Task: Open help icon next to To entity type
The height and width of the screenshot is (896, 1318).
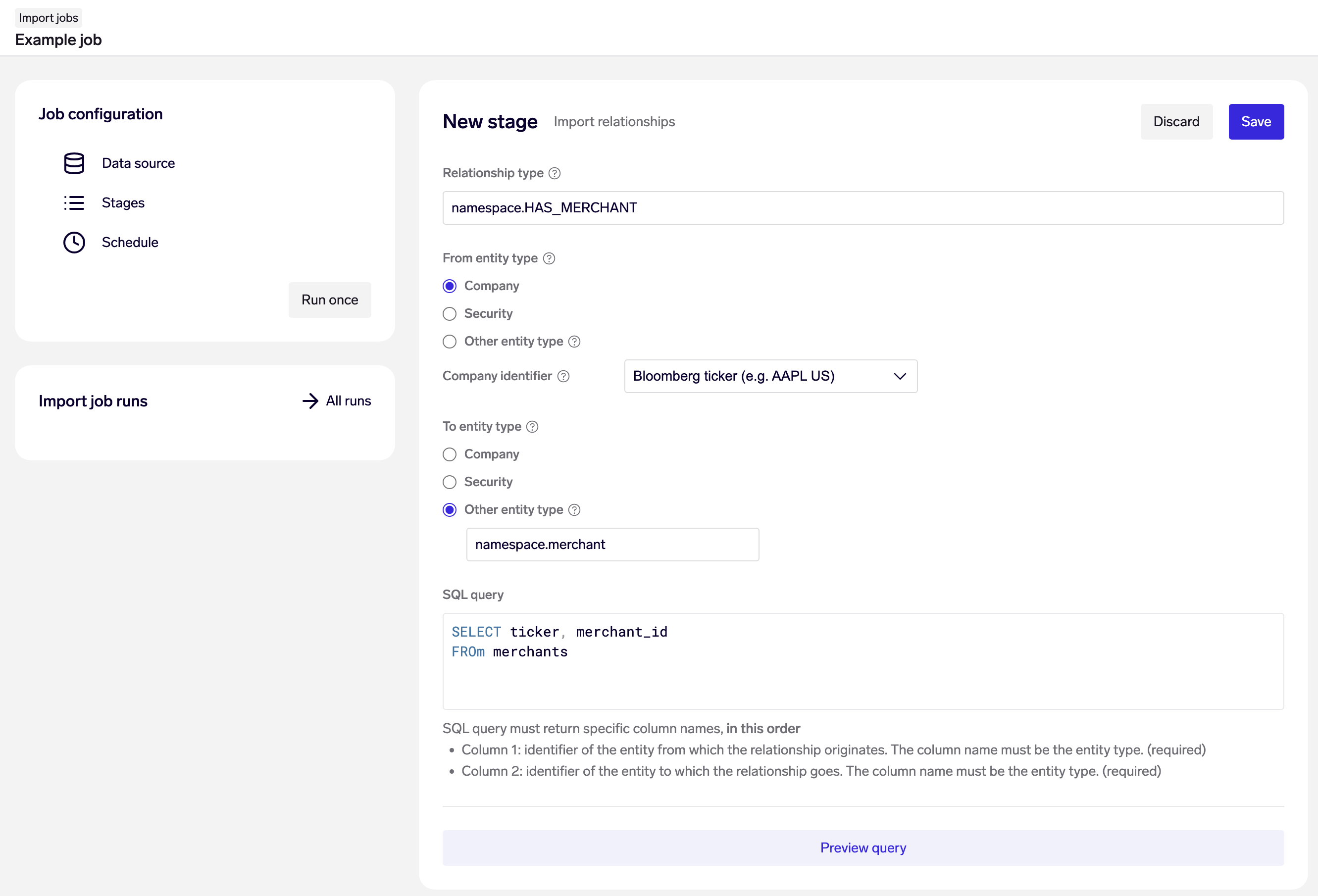Action: coord(533,426)
